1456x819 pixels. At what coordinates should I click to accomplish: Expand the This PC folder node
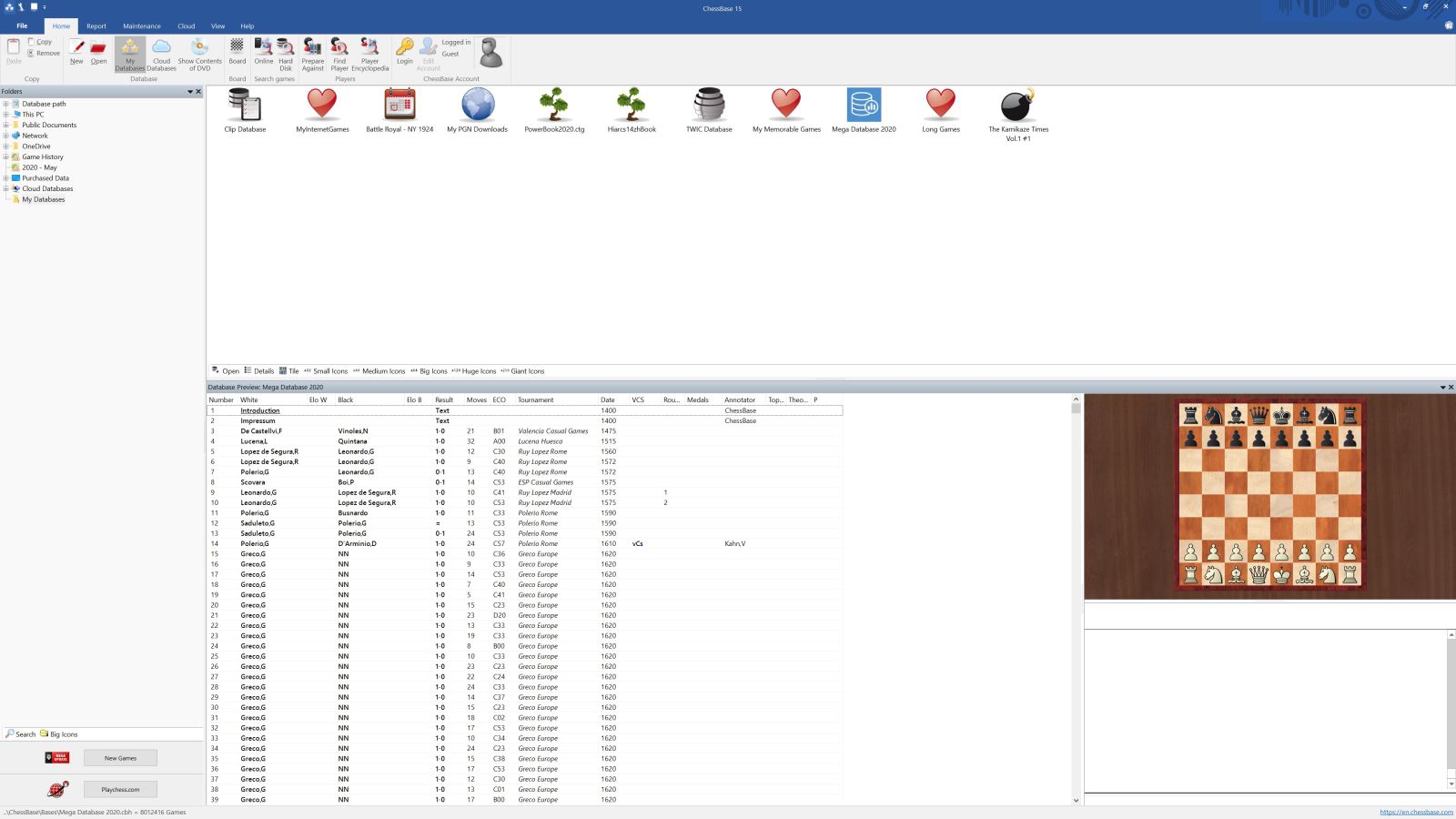click(5, 115)
